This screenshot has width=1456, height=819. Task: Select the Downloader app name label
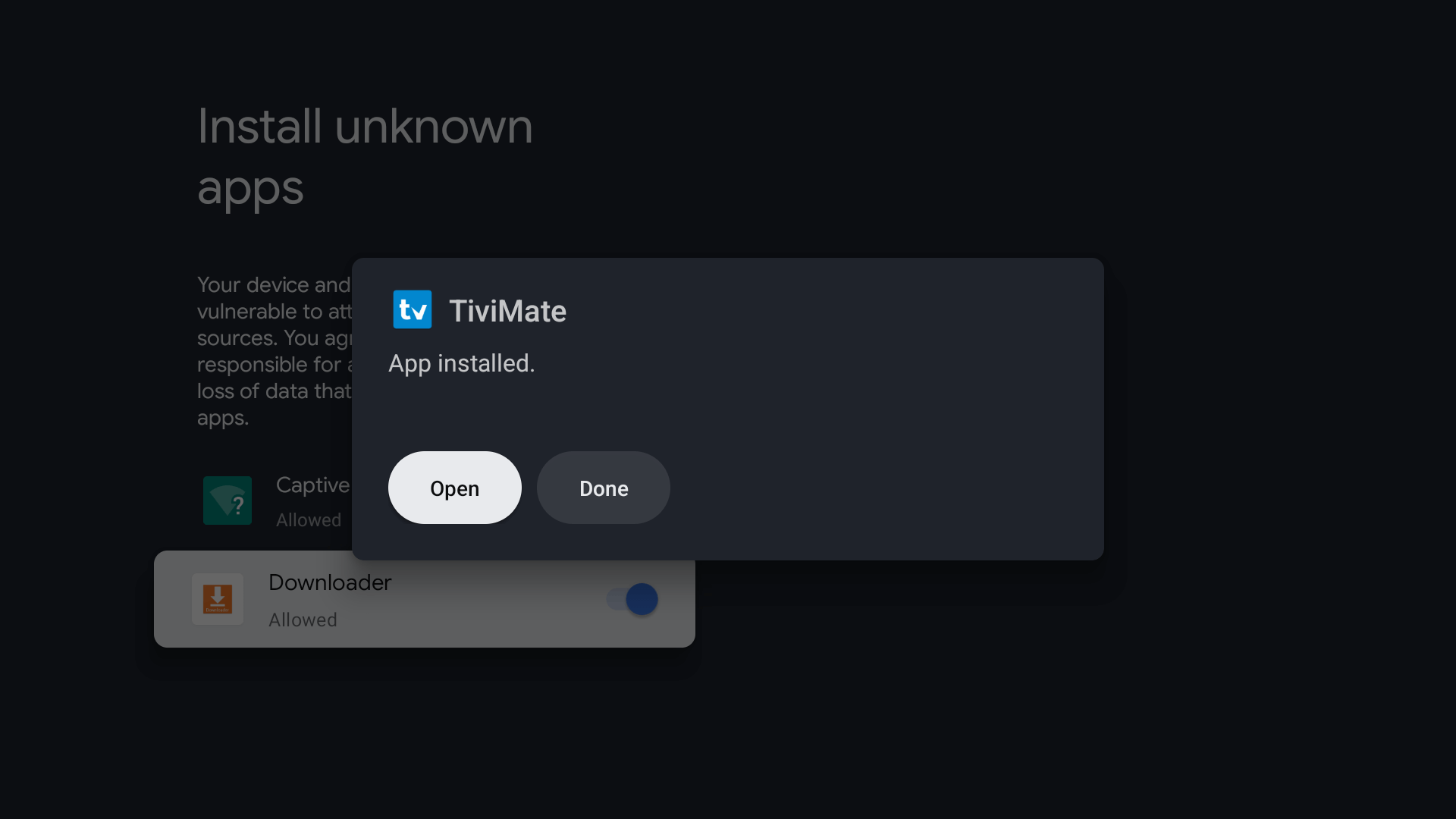coord(330,582)
